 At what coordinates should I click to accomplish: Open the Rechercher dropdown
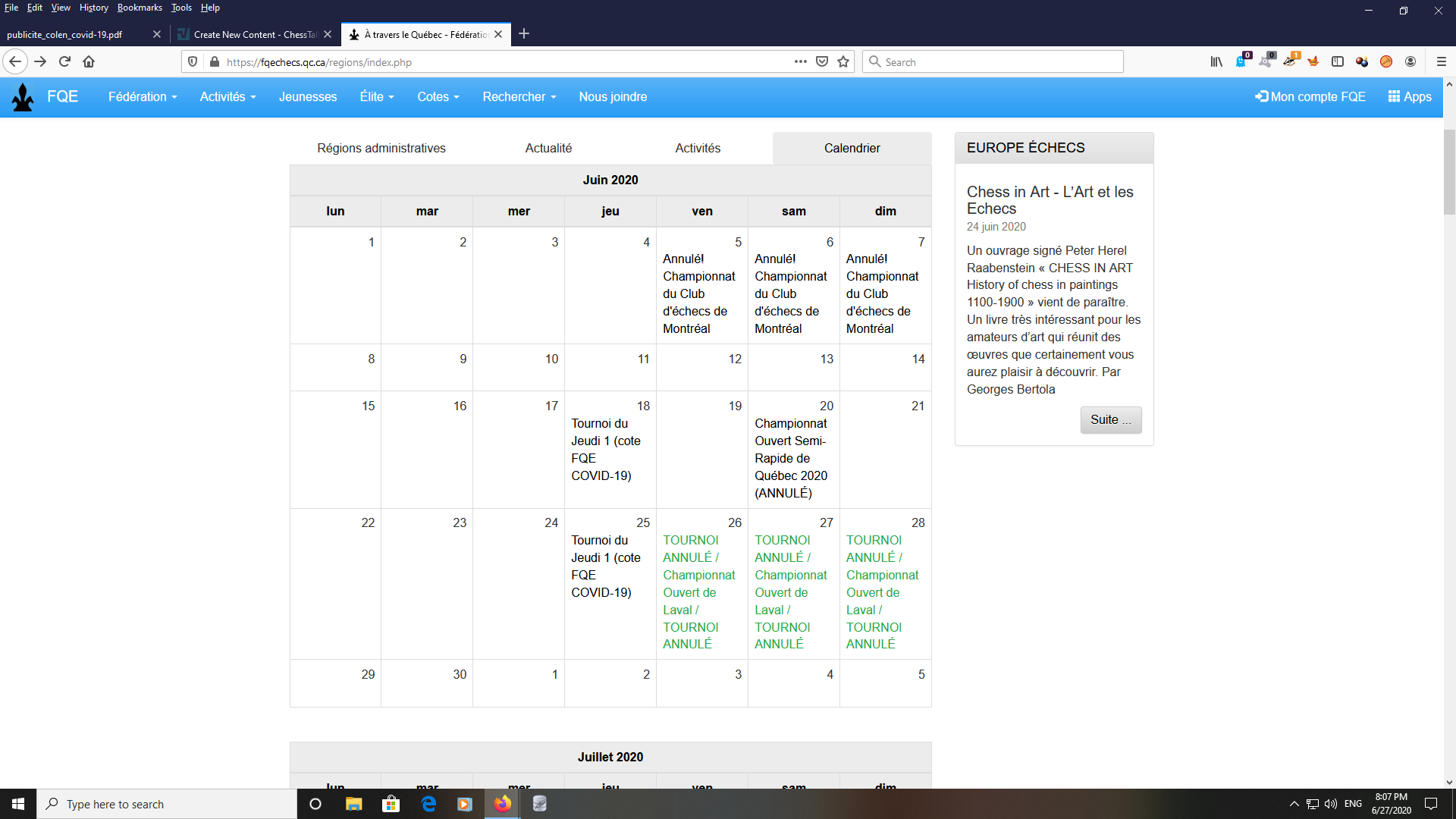519,97
